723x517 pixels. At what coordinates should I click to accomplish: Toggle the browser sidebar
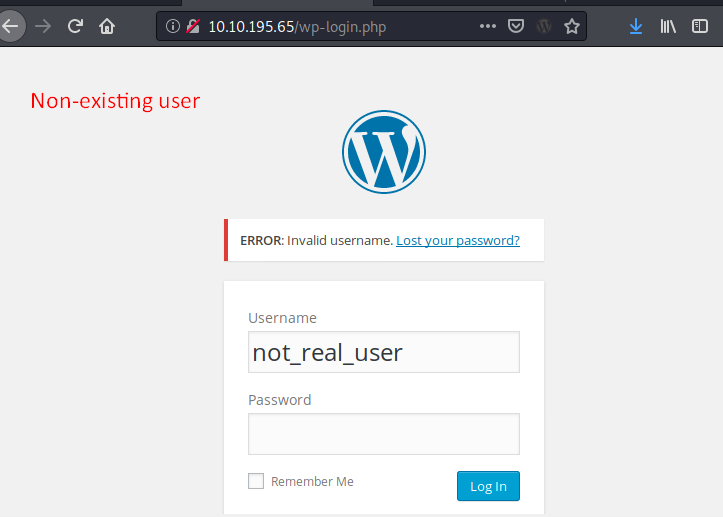[x=699, y=26]
